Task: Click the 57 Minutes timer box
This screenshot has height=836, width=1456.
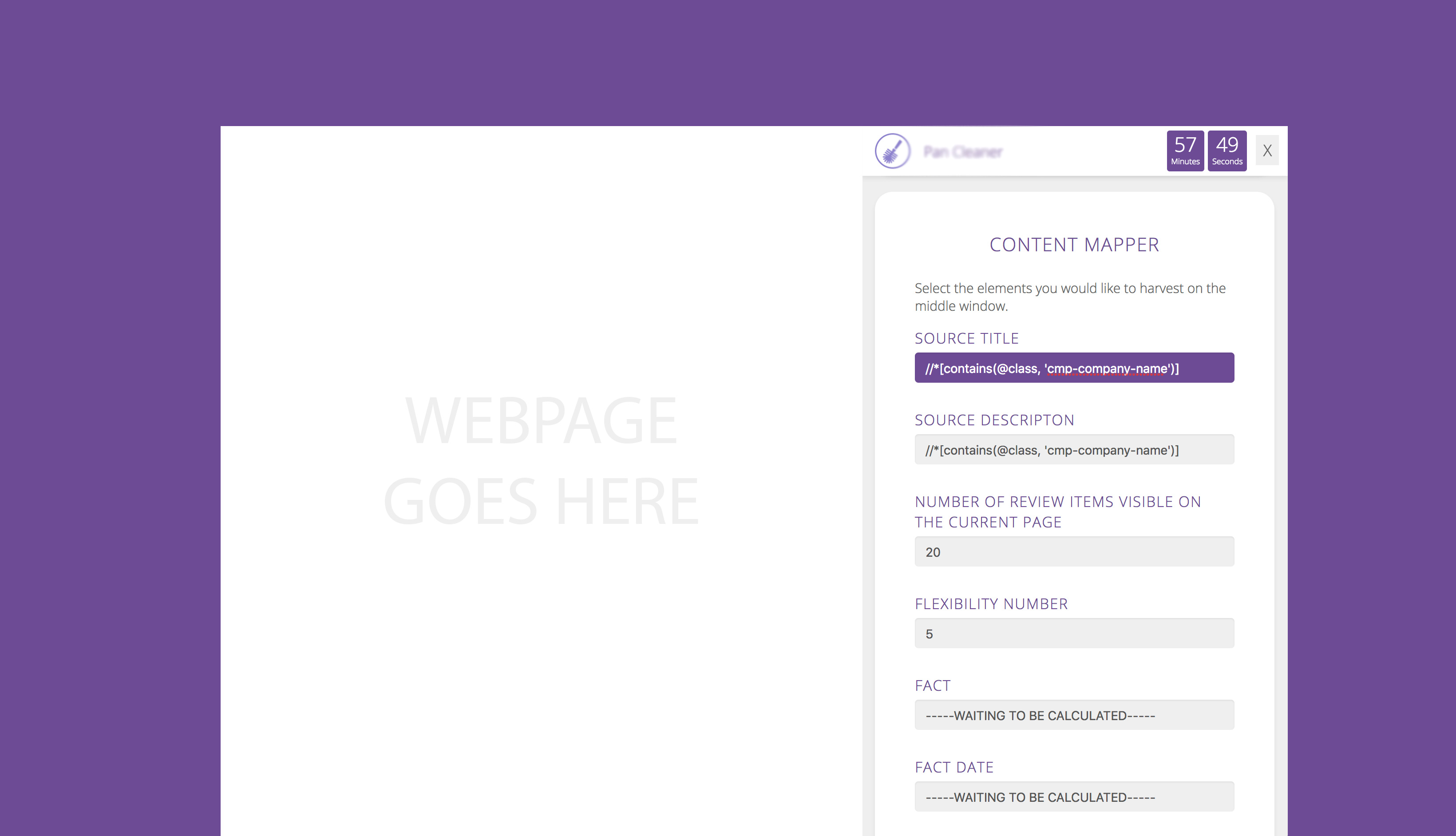Action: pos(1185,151)
